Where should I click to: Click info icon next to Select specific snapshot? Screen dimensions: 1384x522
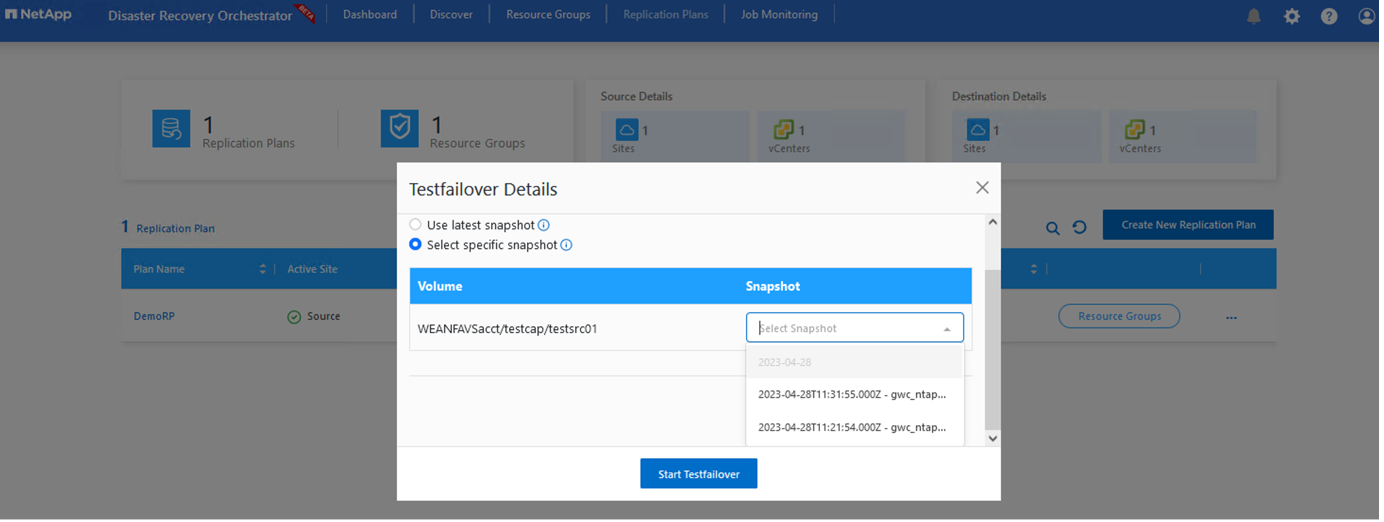(568, 245)
